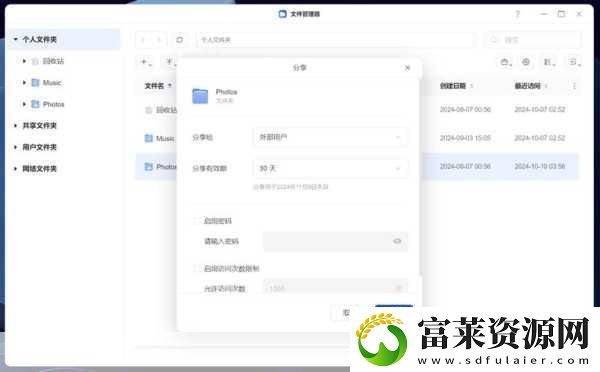The height and width of the screenshot is (372, 600).
Task: Open the upload menu in toolbar
Action: click(x=170, y=62)
